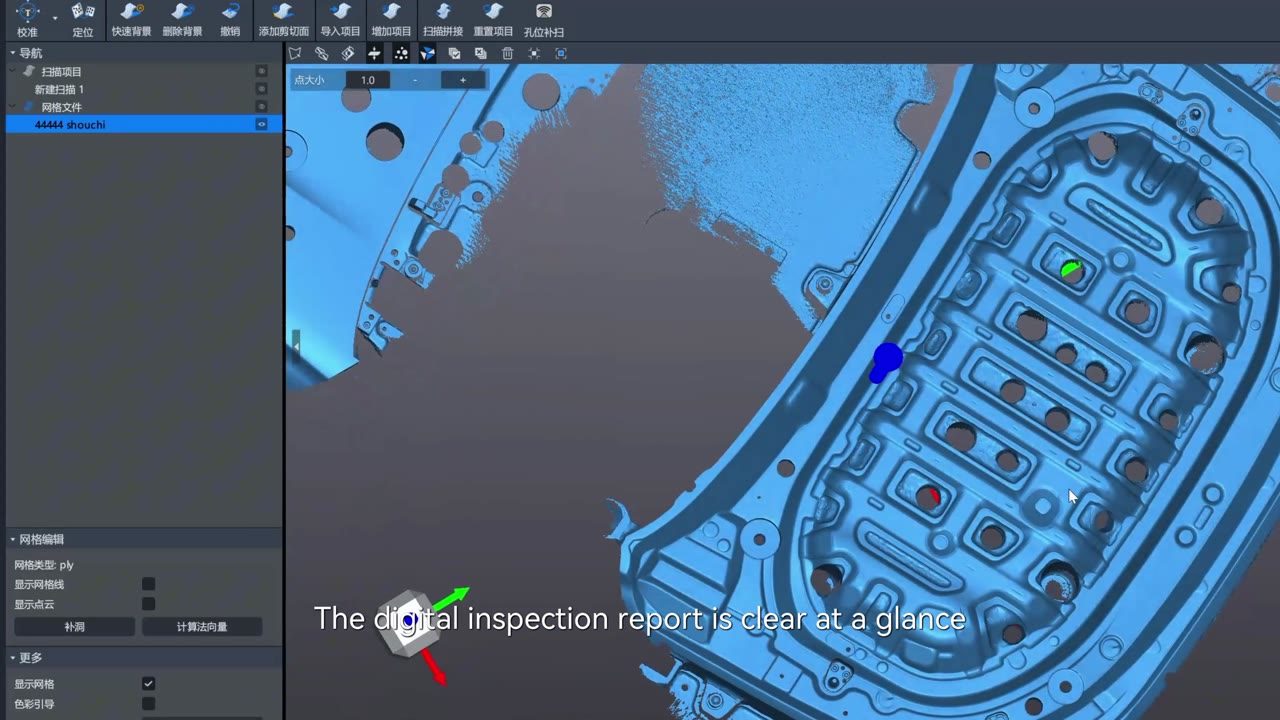The image size is (1280, 720).
Task: Click the 快速背景 quick background icon
Action: pyautogui.click(x=131, y=12)
